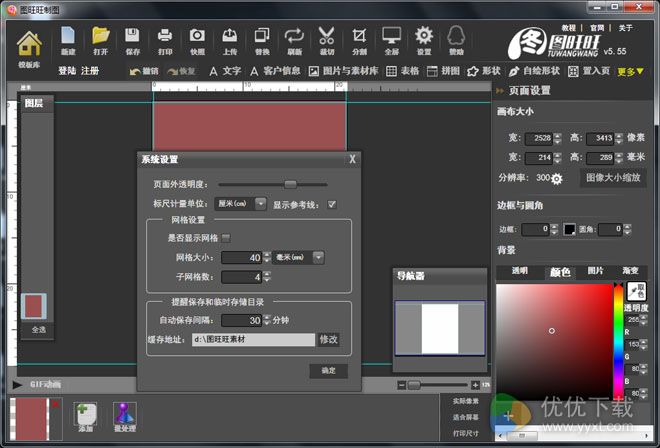Click the 替换 replace icon
Screen dimensions: 660x448
tap(262, 35)
